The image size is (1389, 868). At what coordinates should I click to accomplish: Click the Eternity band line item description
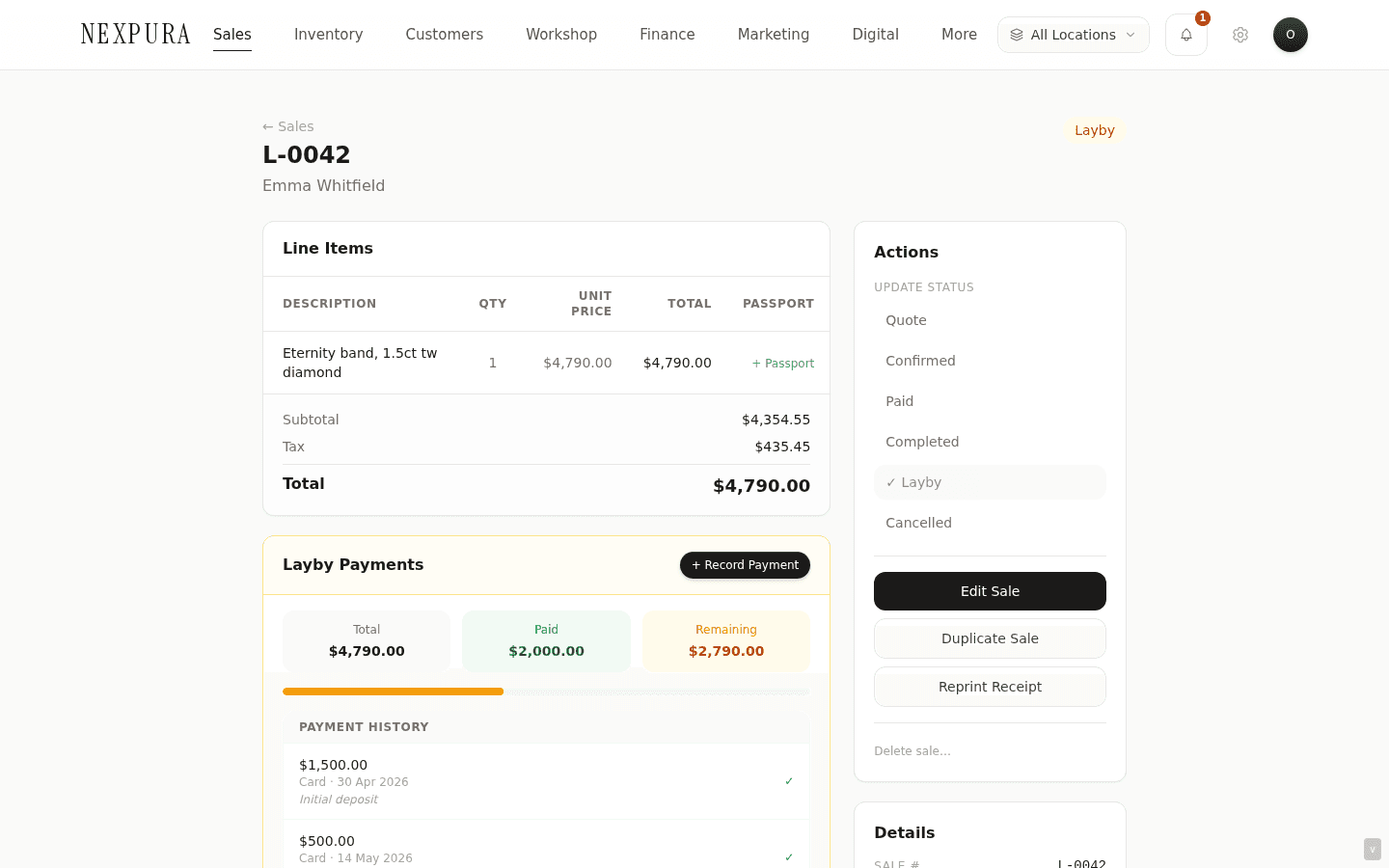pos(360,363)
